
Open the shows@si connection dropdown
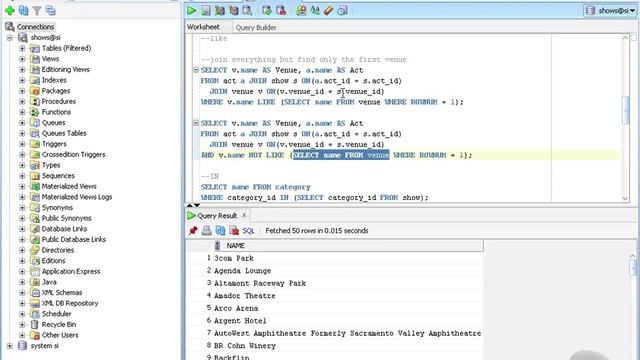click(610, 11)
